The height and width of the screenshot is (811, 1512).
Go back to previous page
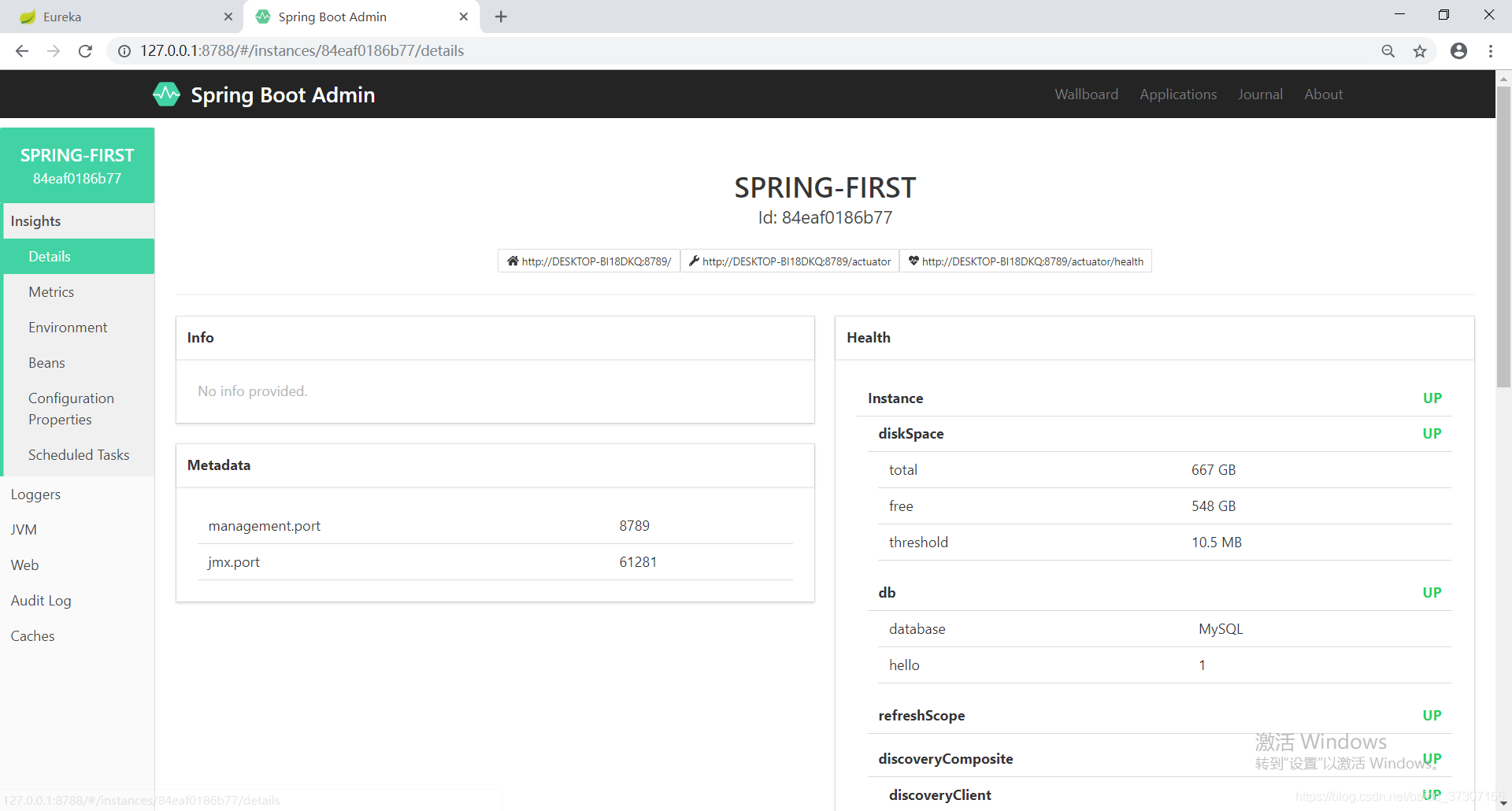tap(22, 51)
